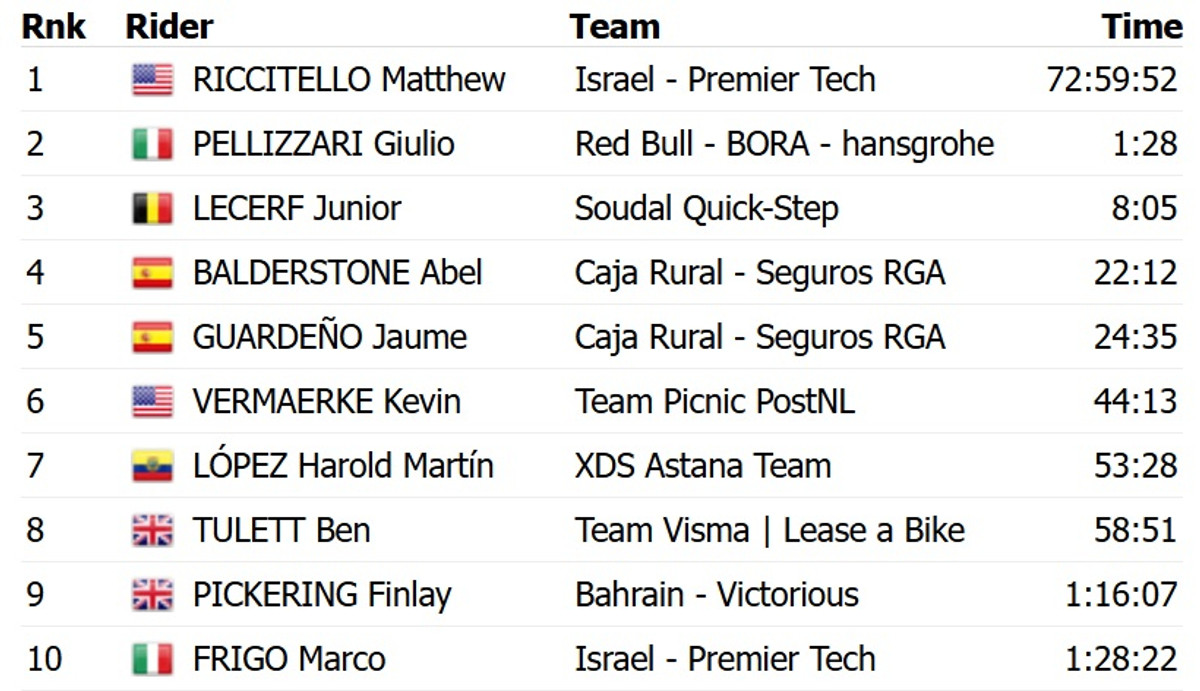Open the Soudal Quick-Step team page
The image size is (1200, 691).
(x=706, y=208)
